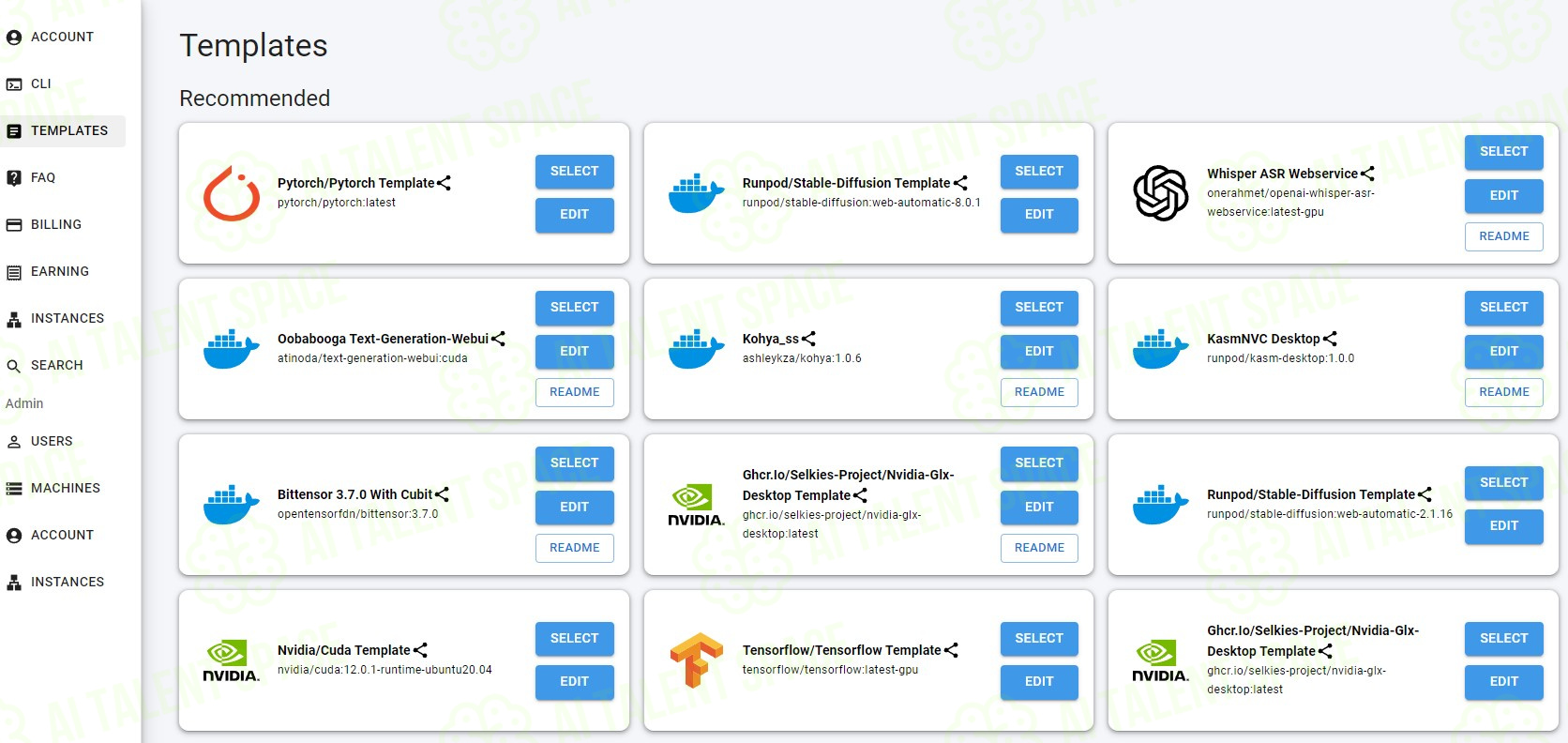Click share icon next to Nvidia/Cuda Template
The height and width of the screenshot is (743, 1568).
420,650
